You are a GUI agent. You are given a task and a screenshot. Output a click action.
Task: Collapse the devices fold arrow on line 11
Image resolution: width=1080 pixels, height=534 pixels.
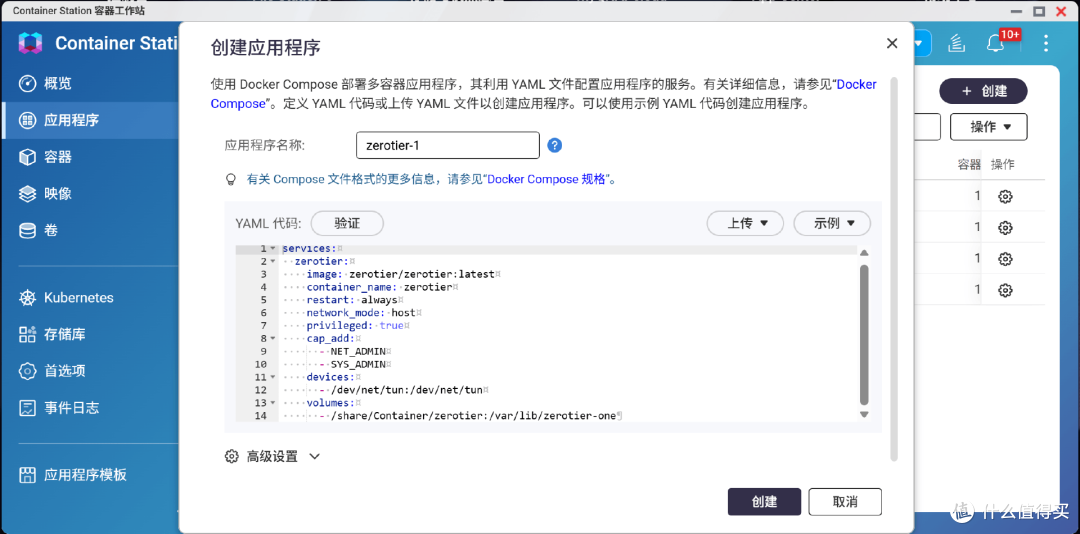coord(273,378)
